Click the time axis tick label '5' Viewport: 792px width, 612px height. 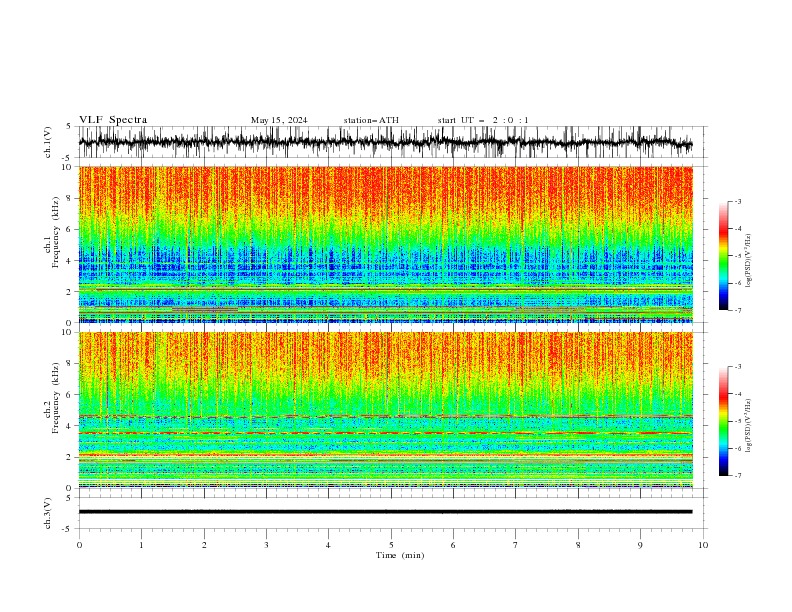391,545
